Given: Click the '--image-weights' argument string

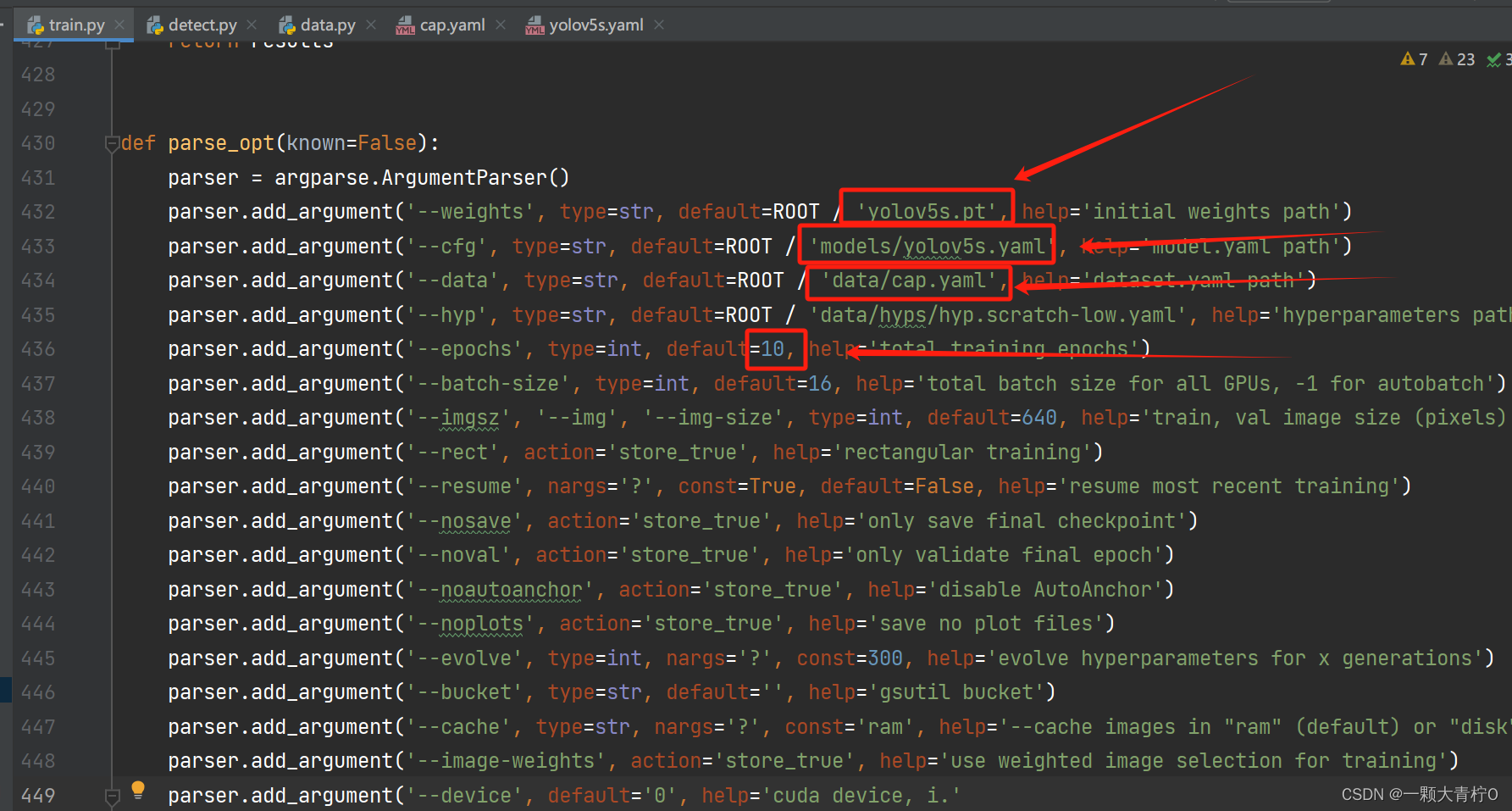Looking at the screenshot, I should point(506,761).
